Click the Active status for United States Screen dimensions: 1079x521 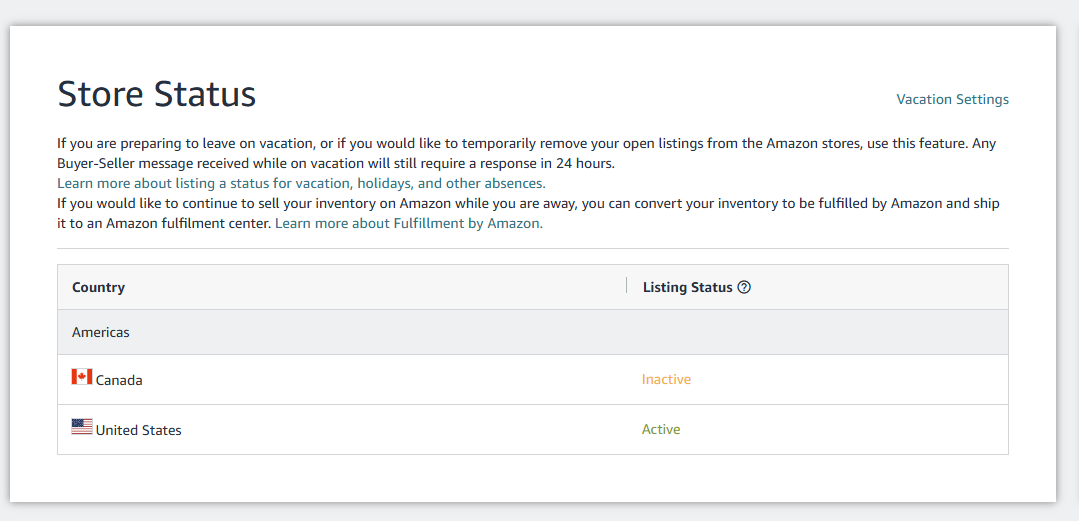tap(661, 429)
